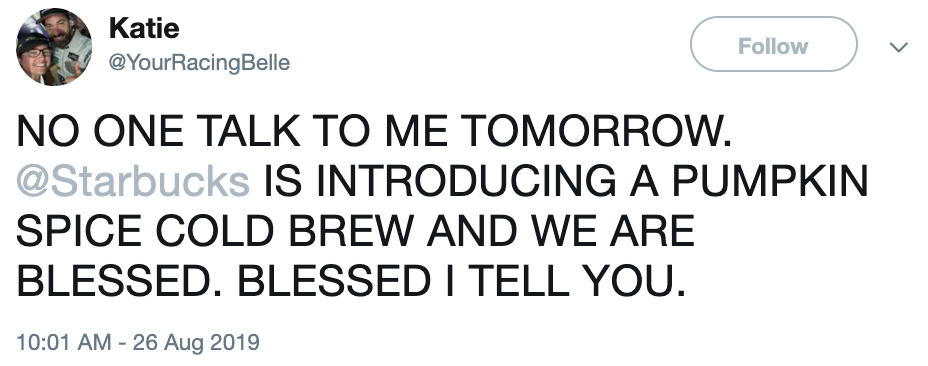Click the words TO ME in tweet
Viewport: 928px width, 366px height.
[379, 131]
